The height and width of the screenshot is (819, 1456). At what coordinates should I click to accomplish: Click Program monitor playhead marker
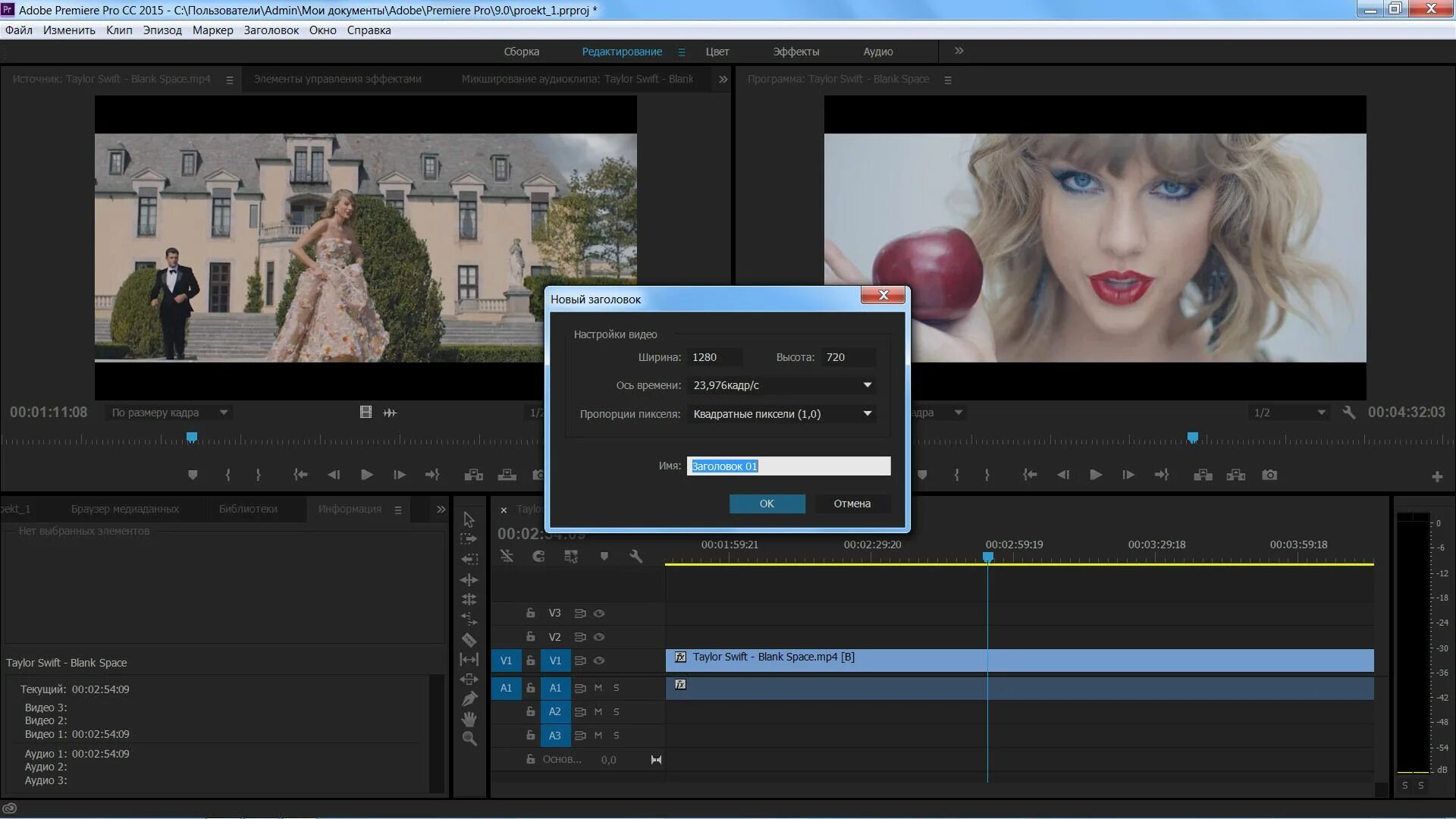(1193, 438)
